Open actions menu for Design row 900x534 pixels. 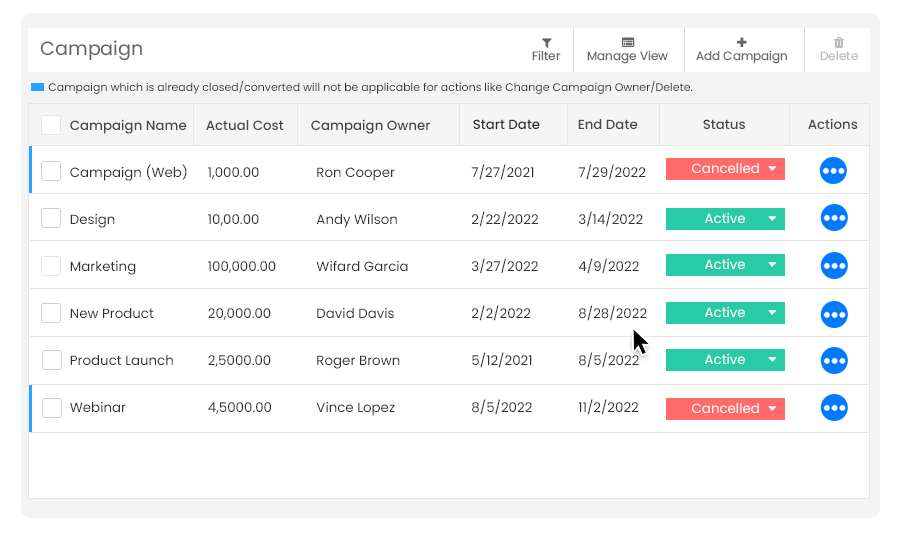(833, 218)
